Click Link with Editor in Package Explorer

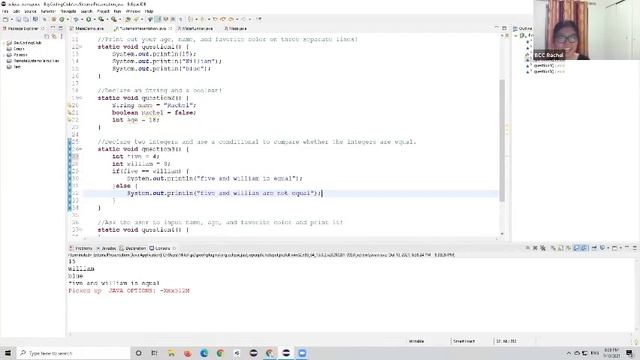pos(54,36)
